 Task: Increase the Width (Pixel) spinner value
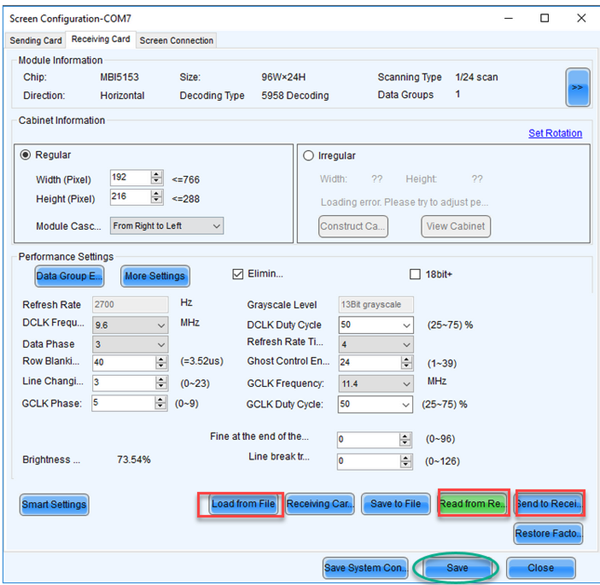pyautogui.click(x=156, y=174)
